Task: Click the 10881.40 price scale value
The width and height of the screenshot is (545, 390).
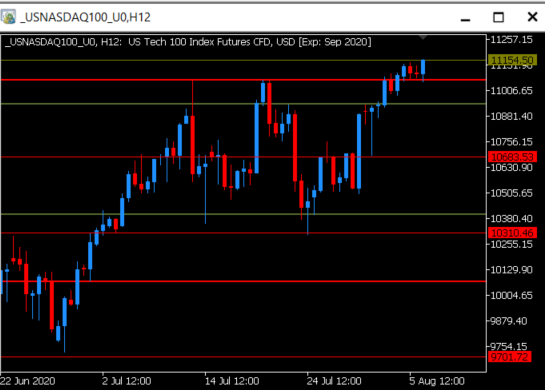Action: click(x=511, y=116)
